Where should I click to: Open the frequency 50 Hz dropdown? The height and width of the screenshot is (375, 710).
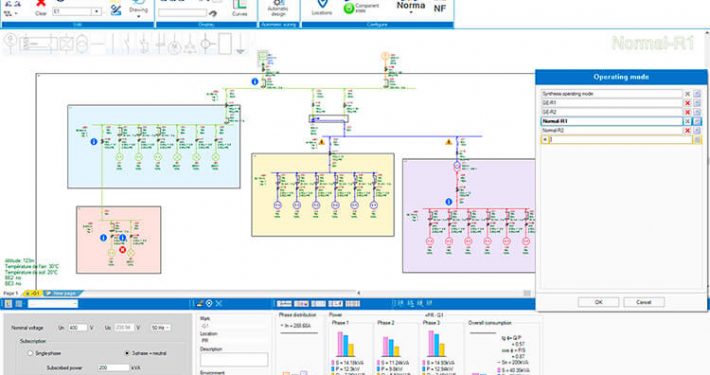coord(161,327)
